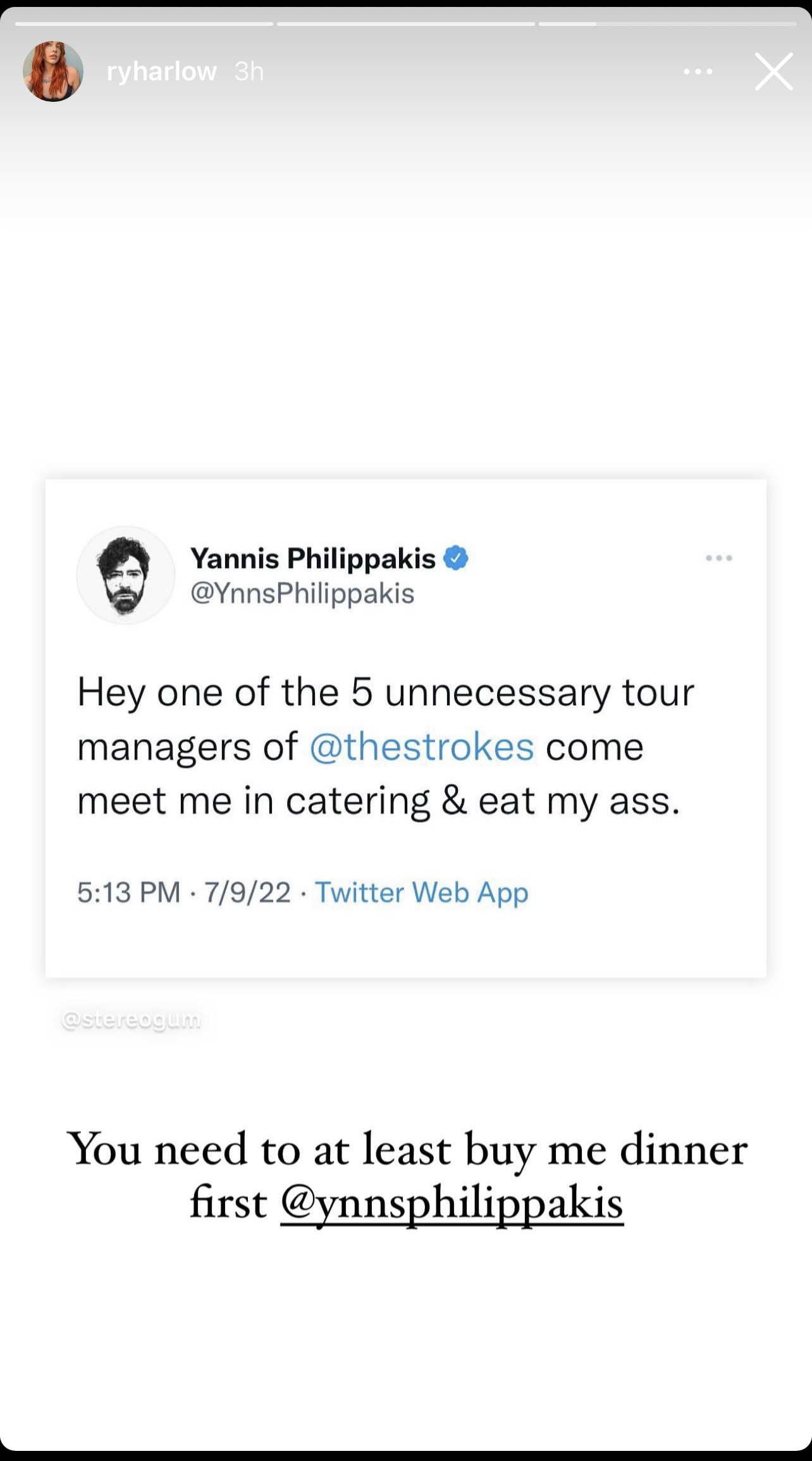Image resolution: width=812 pixels, height=1461 pixels.
Task: Open ryharlow's profile picture
Action: pos(53,71)
